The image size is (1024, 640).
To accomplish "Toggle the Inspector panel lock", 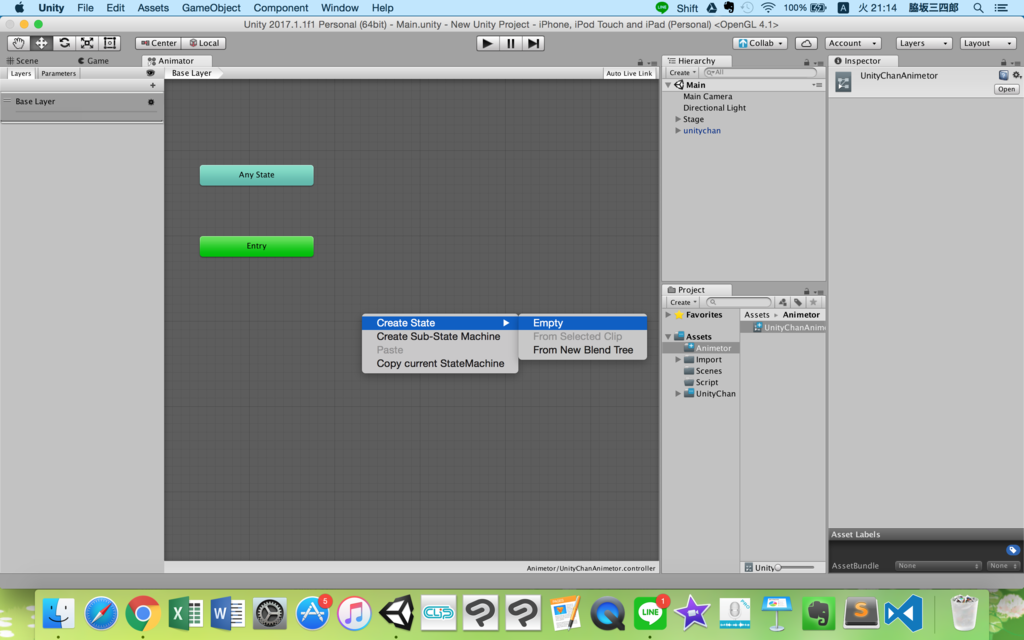I will [1004, 63].
